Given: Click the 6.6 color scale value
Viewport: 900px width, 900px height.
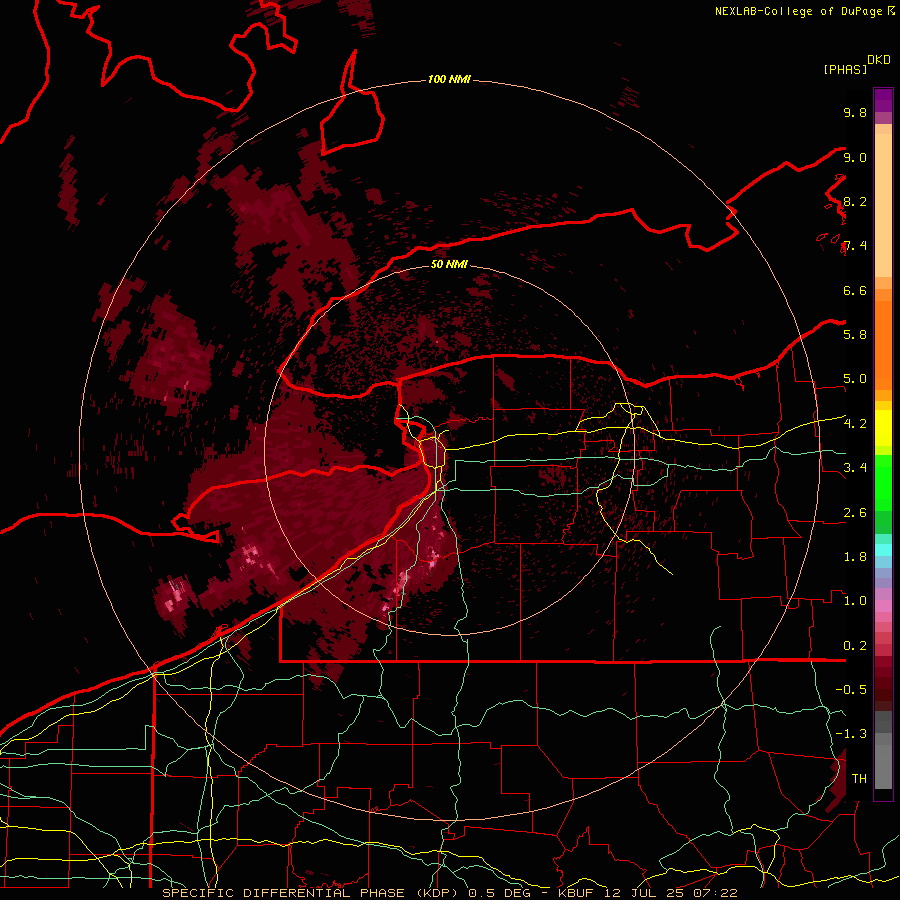Looking at the screenshot, I should pyautogui.click(x=855, y=290).
